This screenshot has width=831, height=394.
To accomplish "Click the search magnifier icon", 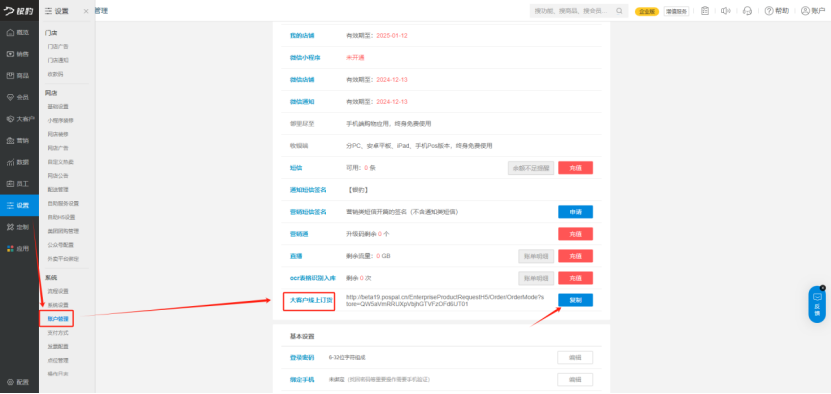I will pos(619,11).
